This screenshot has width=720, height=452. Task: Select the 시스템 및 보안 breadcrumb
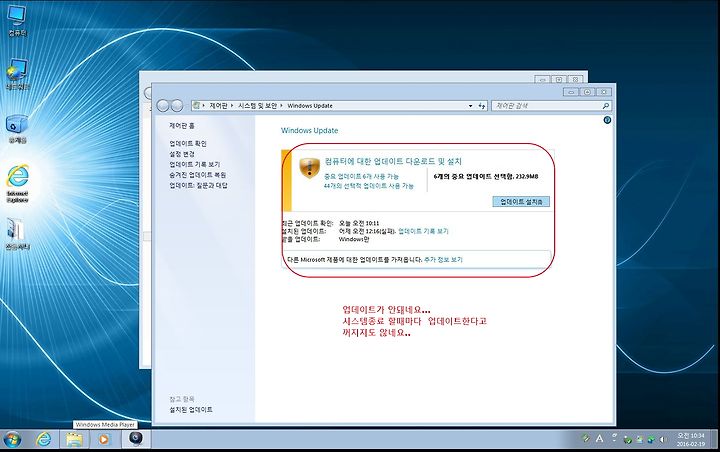click(x=257, y=106)
